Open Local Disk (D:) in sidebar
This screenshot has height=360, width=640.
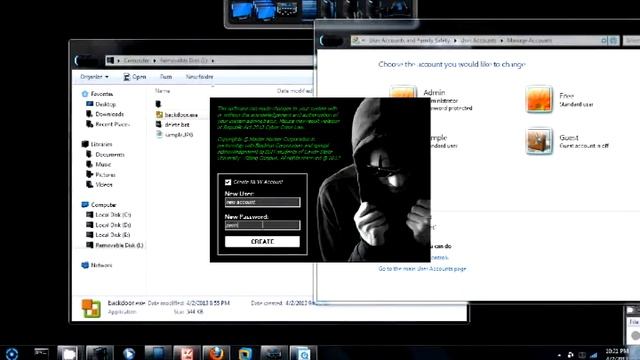[x=109, y=225]
